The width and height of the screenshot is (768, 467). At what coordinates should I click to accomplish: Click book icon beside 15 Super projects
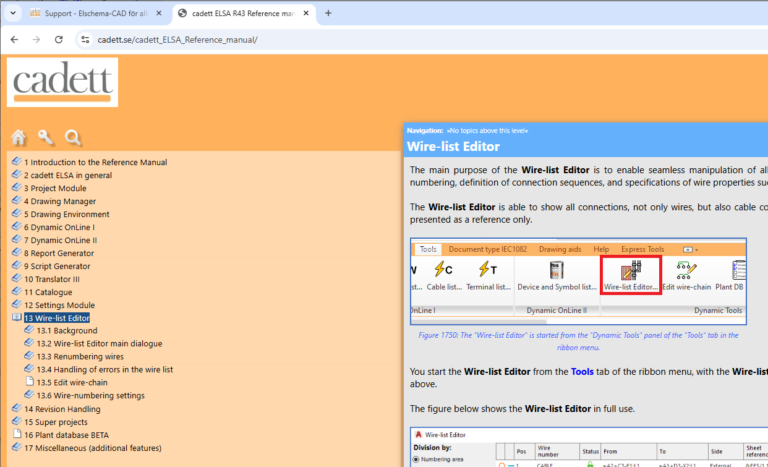[x=17, y=421]
